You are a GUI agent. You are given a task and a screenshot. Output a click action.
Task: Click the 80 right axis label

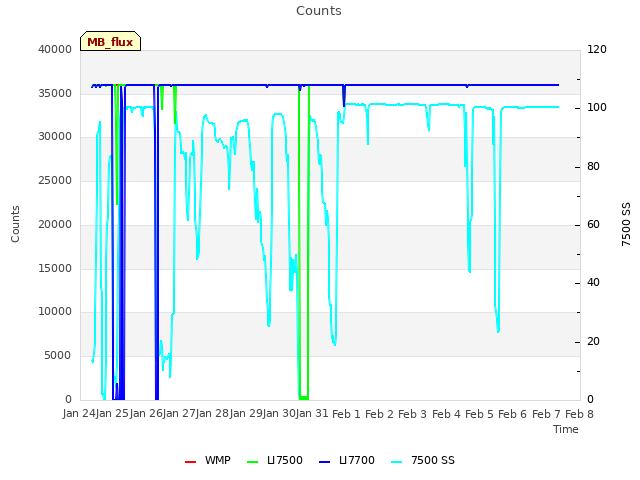(593, 166)
